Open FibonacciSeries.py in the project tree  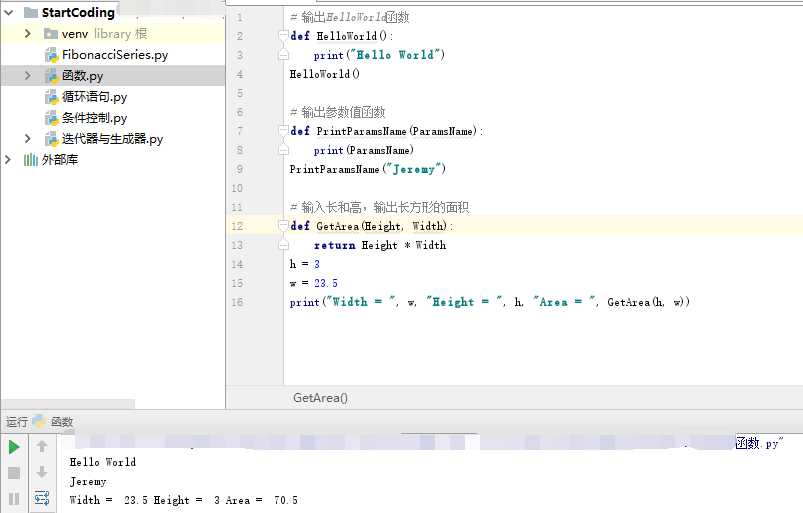pyautogui.click(x=115, y=55)
